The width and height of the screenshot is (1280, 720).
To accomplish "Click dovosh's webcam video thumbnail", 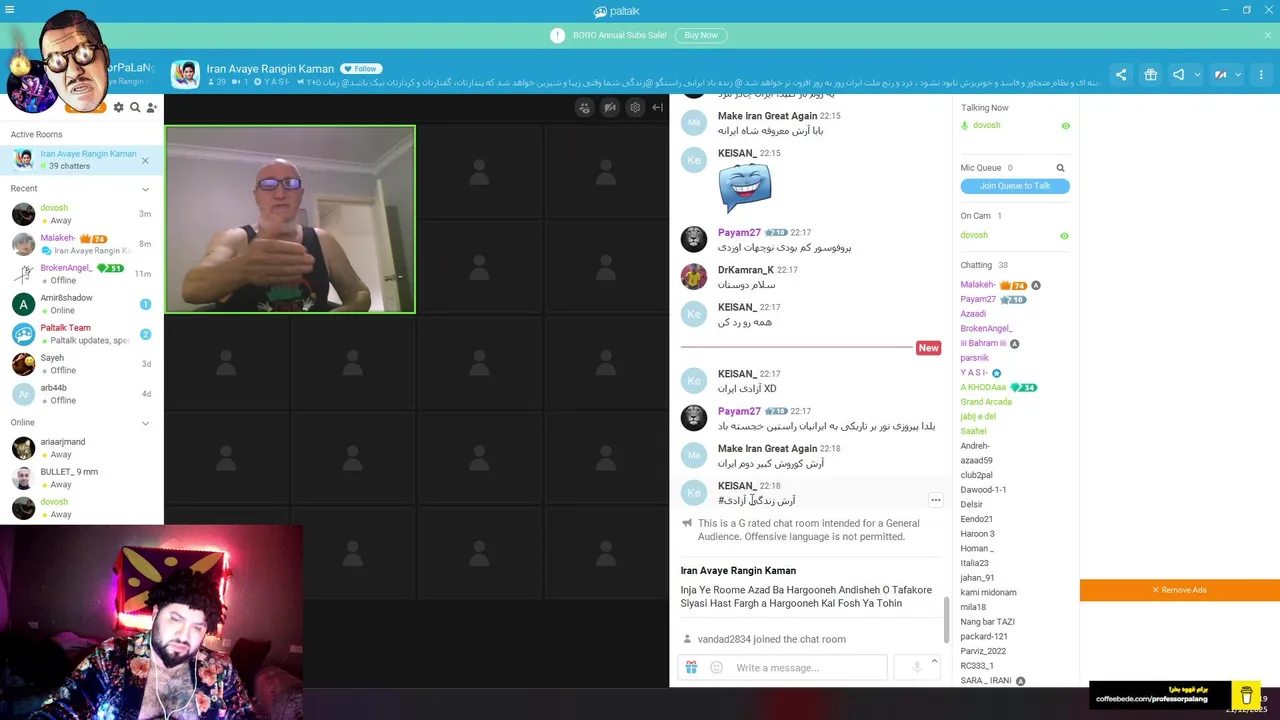I will coord(290,219).
